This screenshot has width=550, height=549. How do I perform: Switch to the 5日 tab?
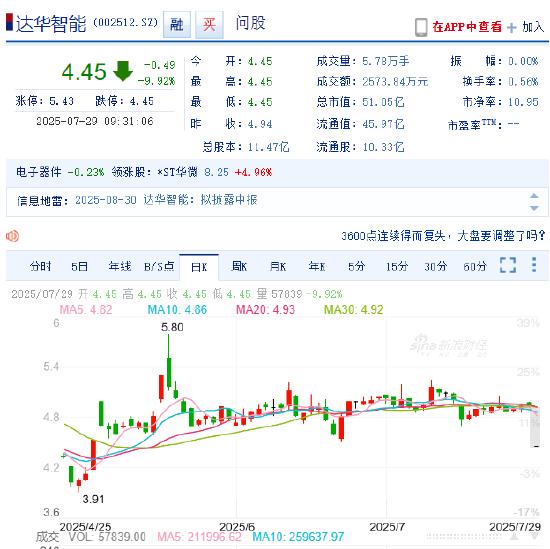[x=79, y=267]
